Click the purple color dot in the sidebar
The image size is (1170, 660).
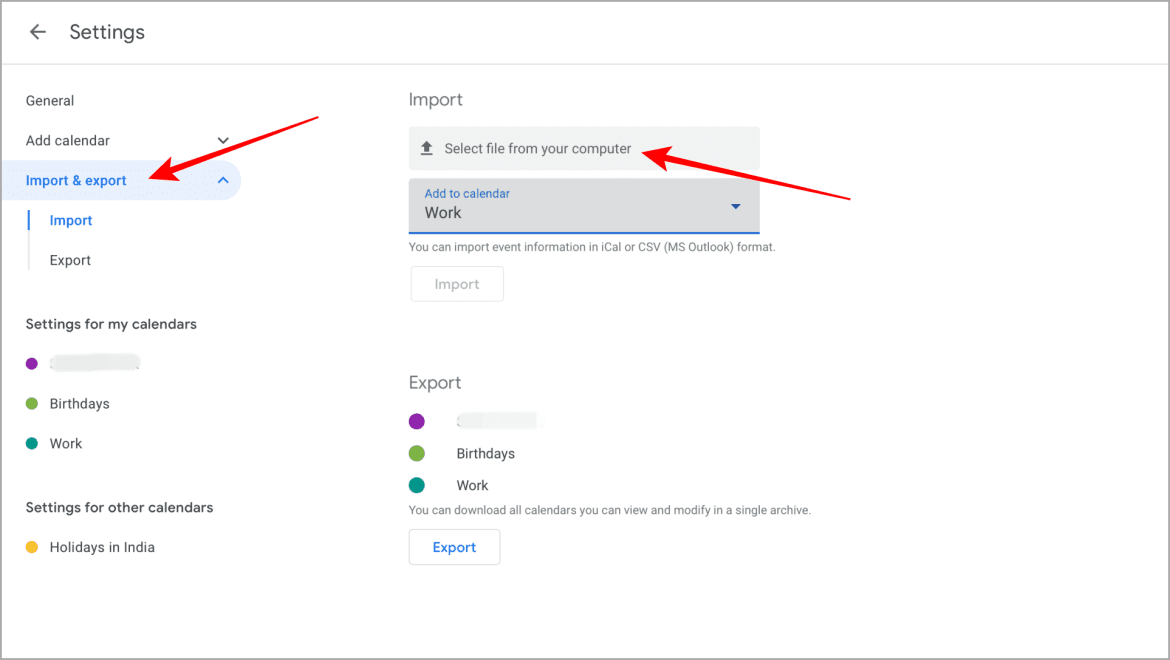point(32,364)
